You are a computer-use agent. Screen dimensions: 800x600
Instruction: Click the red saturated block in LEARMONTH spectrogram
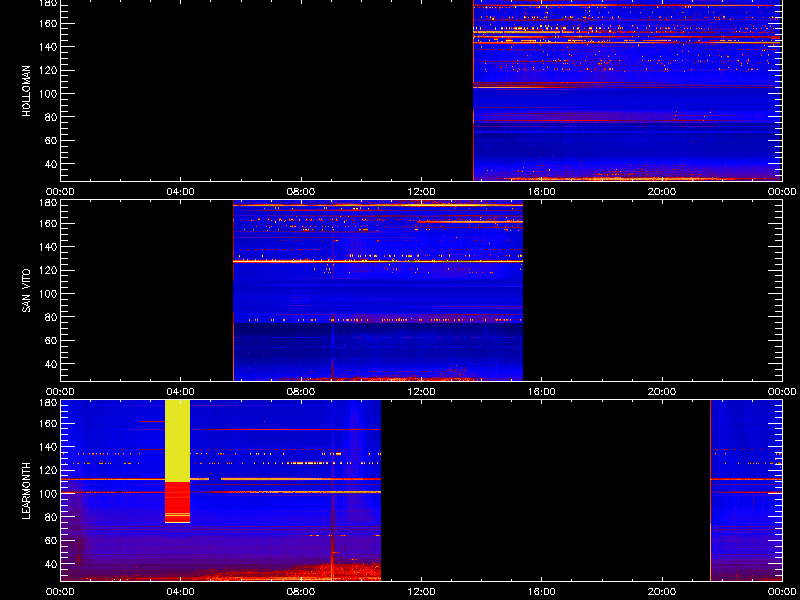click(178, 501)
